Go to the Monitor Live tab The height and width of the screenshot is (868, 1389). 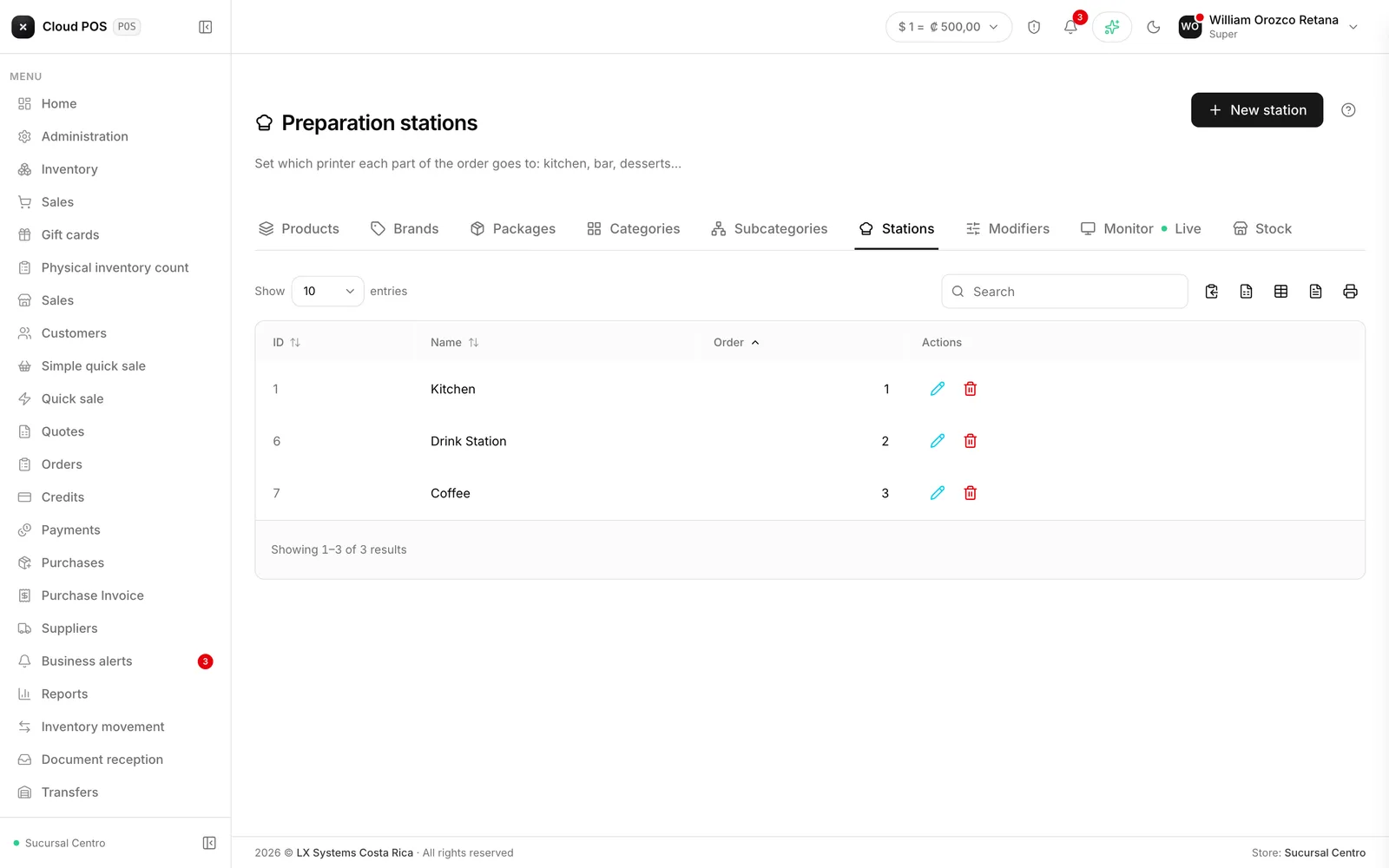(1140, 229)
